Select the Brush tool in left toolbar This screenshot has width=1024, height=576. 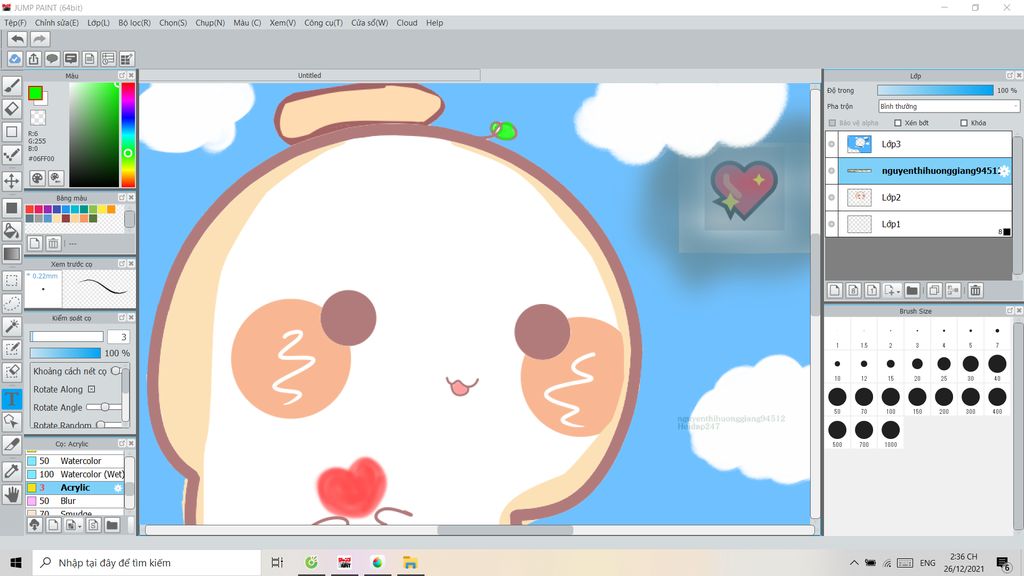click(12, 86)
